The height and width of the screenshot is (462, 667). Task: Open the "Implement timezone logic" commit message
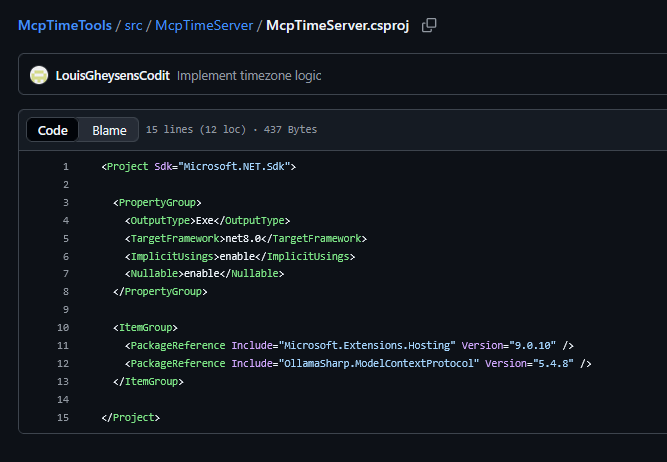click(249, 76)
